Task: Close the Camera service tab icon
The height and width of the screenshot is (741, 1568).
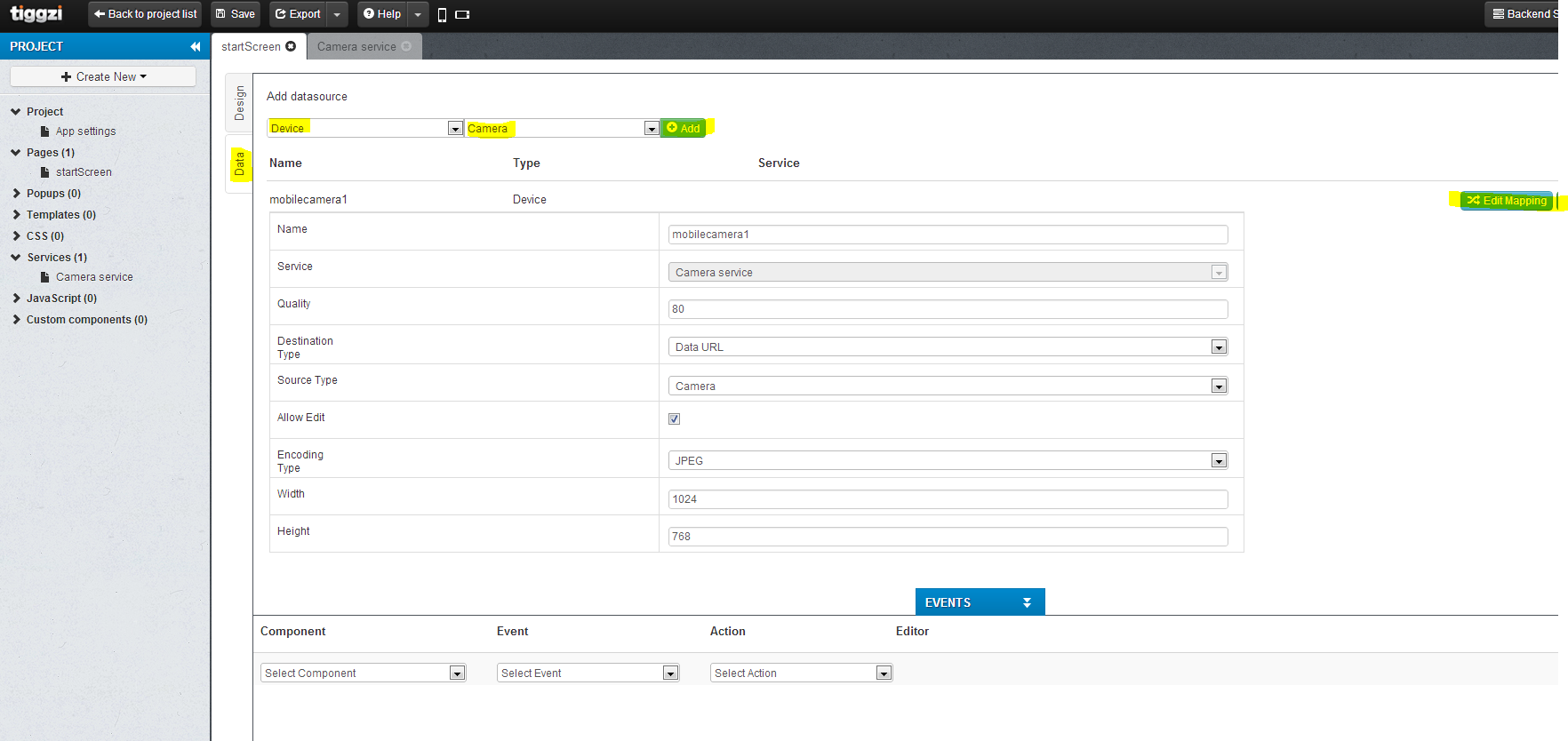Action: (x=406, y=46)
